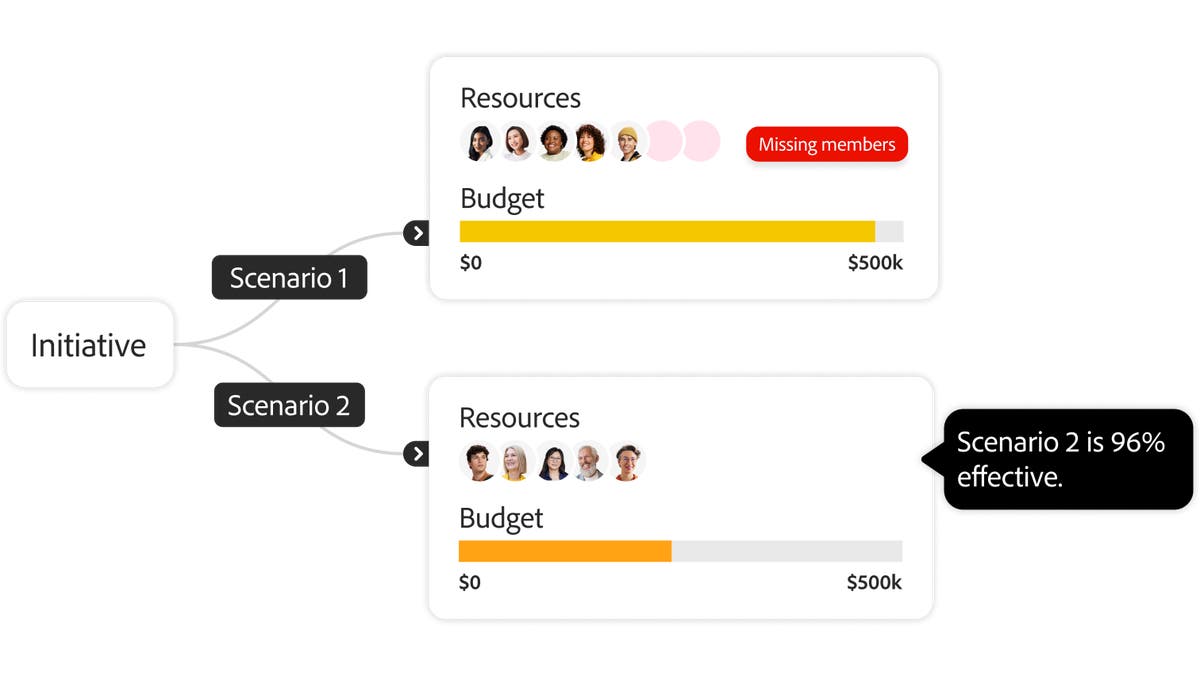The width and height of the screenshot is (1200, 676).
Task: Expand the Scenario 1 card chevron
Action: tap(417, 233)
